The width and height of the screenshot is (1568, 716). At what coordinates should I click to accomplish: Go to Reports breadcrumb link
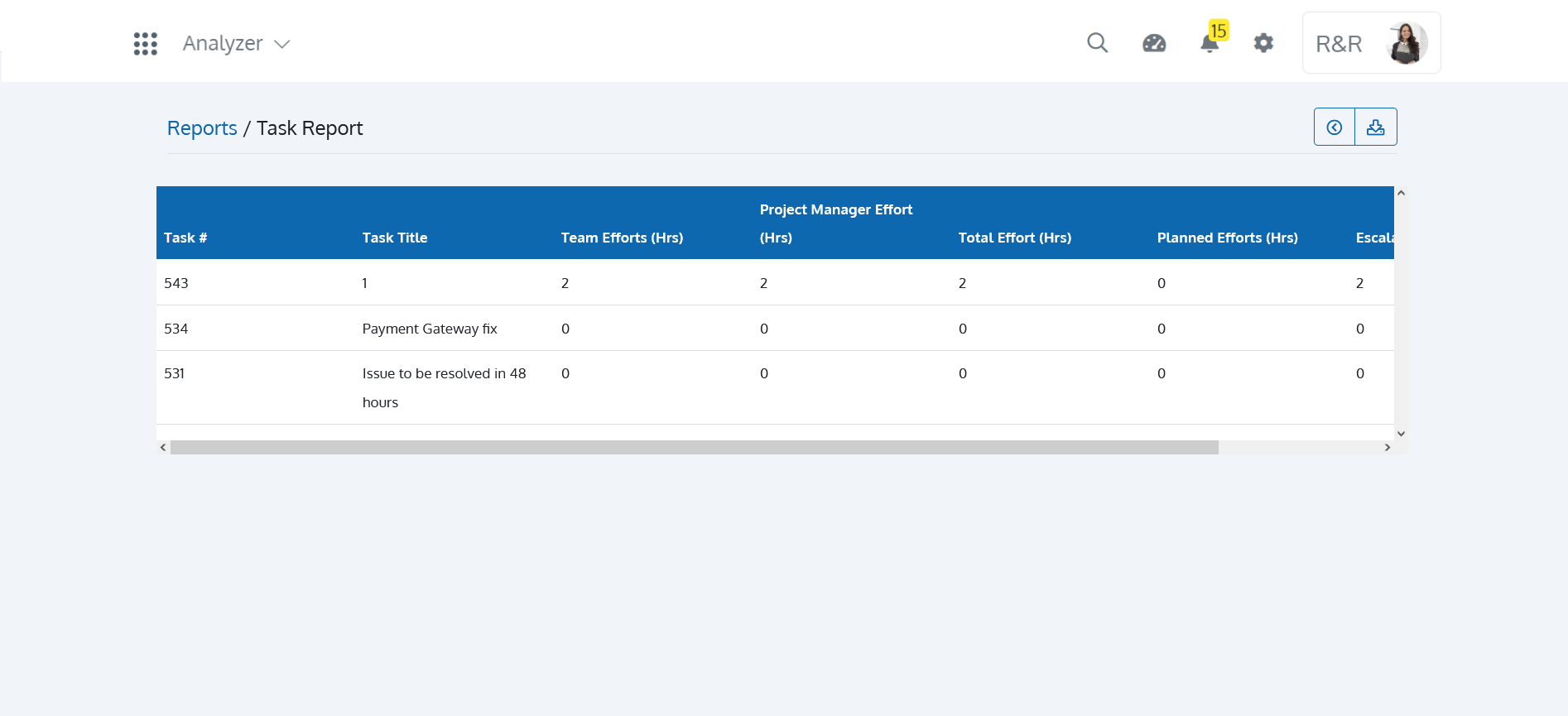pyautogui.click(x=202, y=128)
